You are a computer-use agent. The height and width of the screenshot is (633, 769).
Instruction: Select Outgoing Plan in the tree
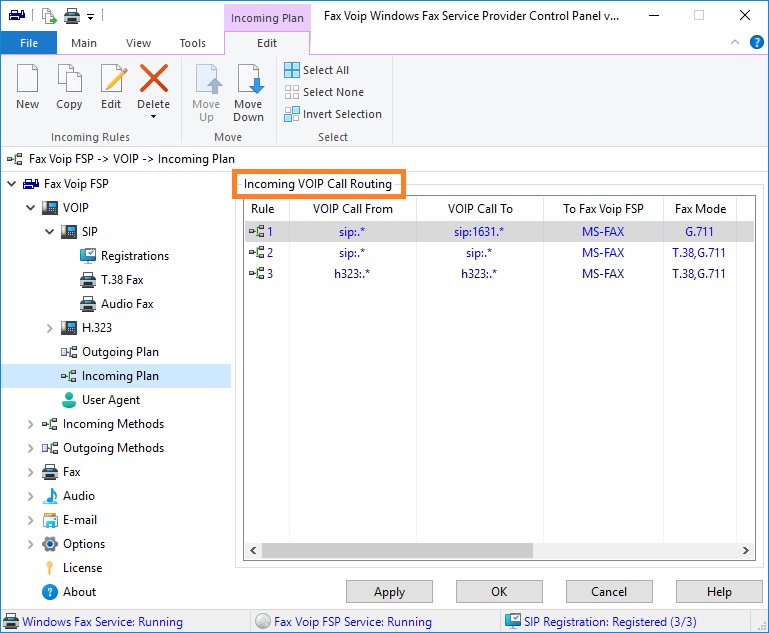(120, 352)
